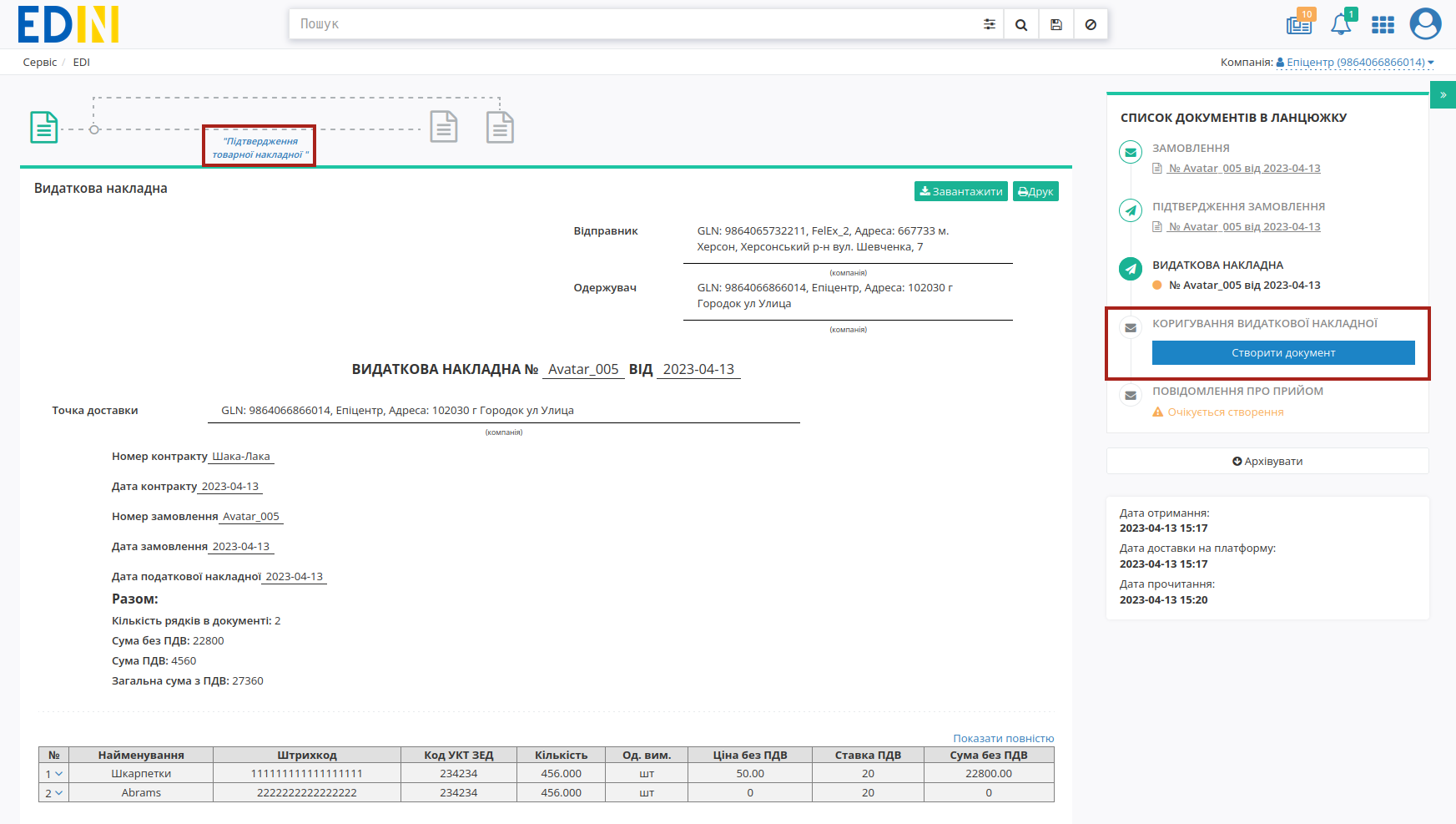Open Підтвердження товарної накладної chain label
Viewport: 1456px width, 824px height.
click(259, 147)
